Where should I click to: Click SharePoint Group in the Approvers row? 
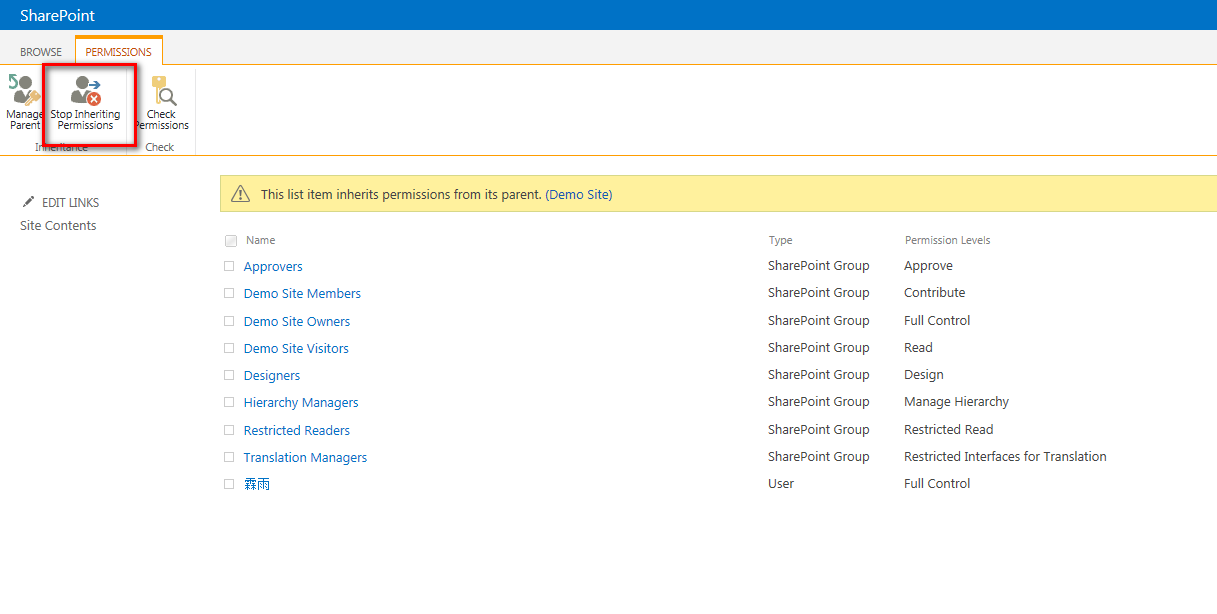(818, 265)
